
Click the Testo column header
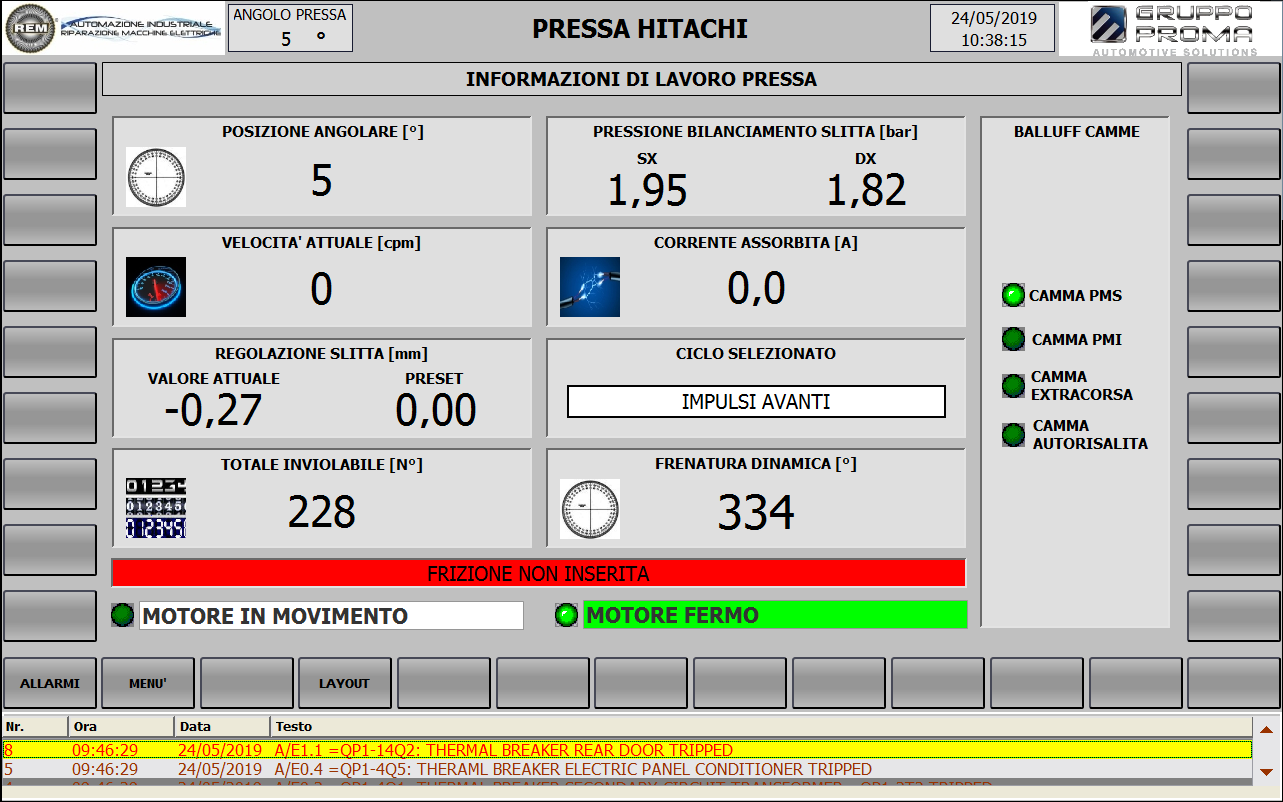(761, 727)
